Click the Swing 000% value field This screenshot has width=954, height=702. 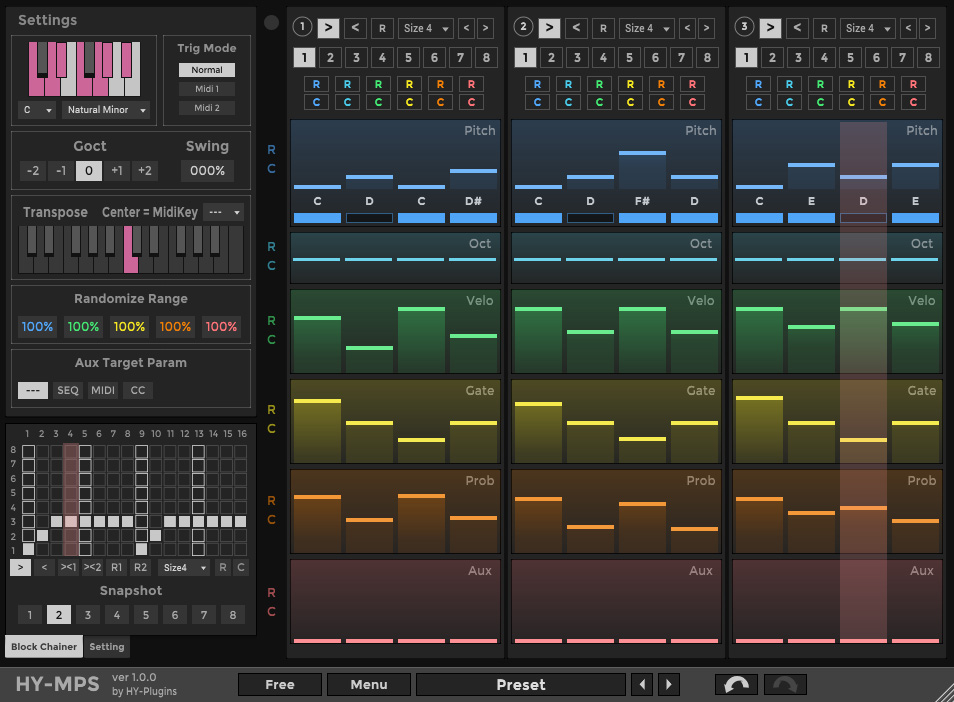[207, 171]
